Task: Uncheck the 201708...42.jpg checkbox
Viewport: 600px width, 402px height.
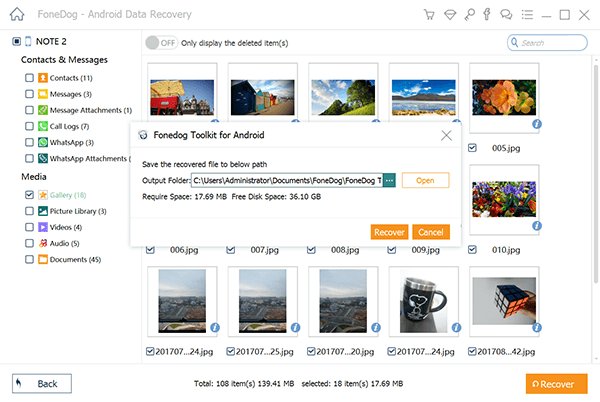Action: tap(472, 352)
